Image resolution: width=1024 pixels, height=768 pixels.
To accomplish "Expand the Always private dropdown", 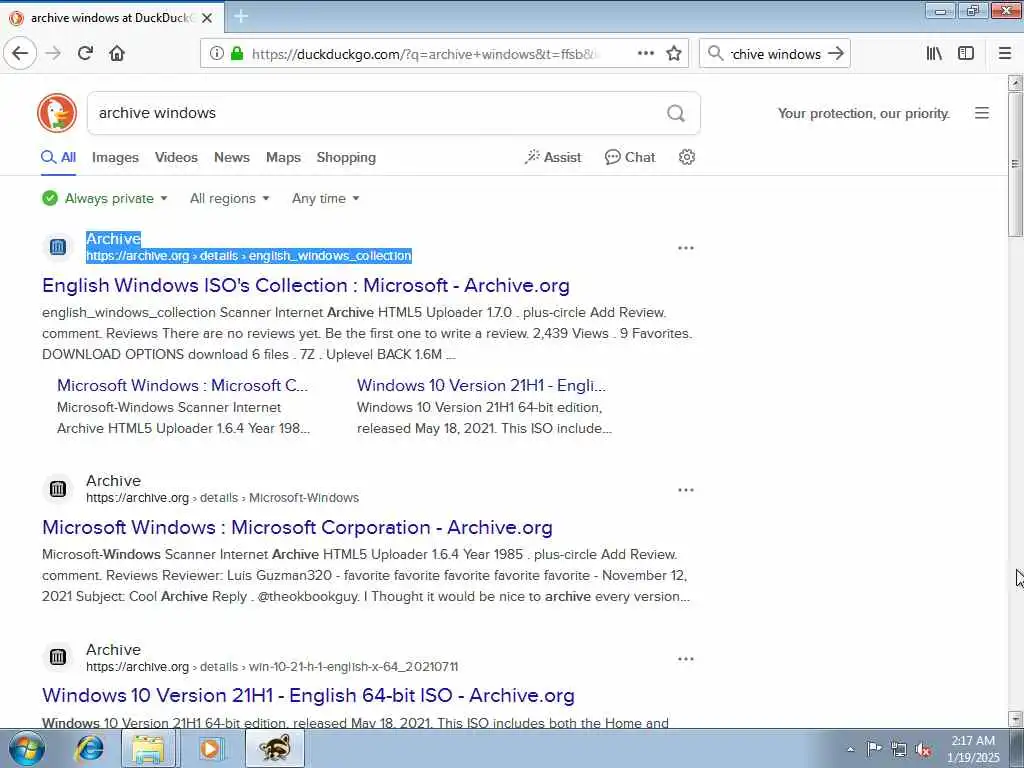I will (x=105, y=198).
